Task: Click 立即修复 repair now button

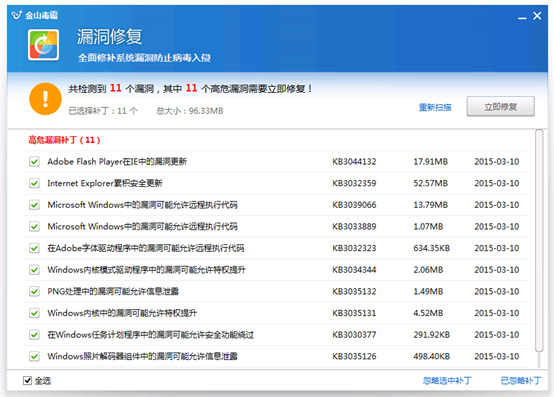Action: [500, 106]
